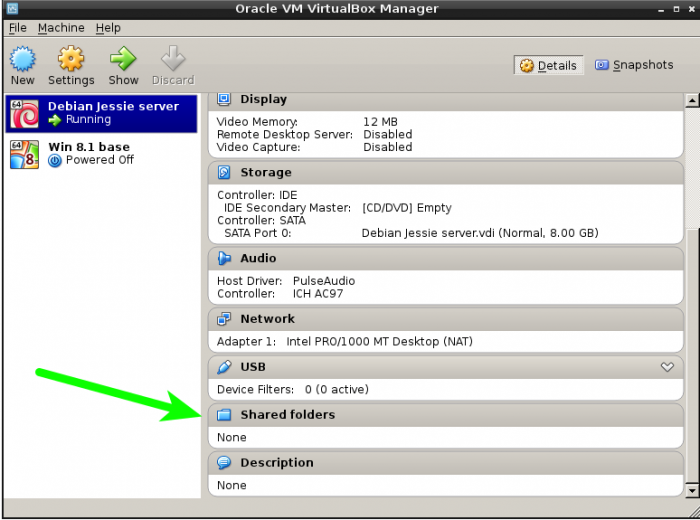Viewport: 700px width, 520px height.
Task: Click the Storage section disk icon
Action: [x=224, y=172]
